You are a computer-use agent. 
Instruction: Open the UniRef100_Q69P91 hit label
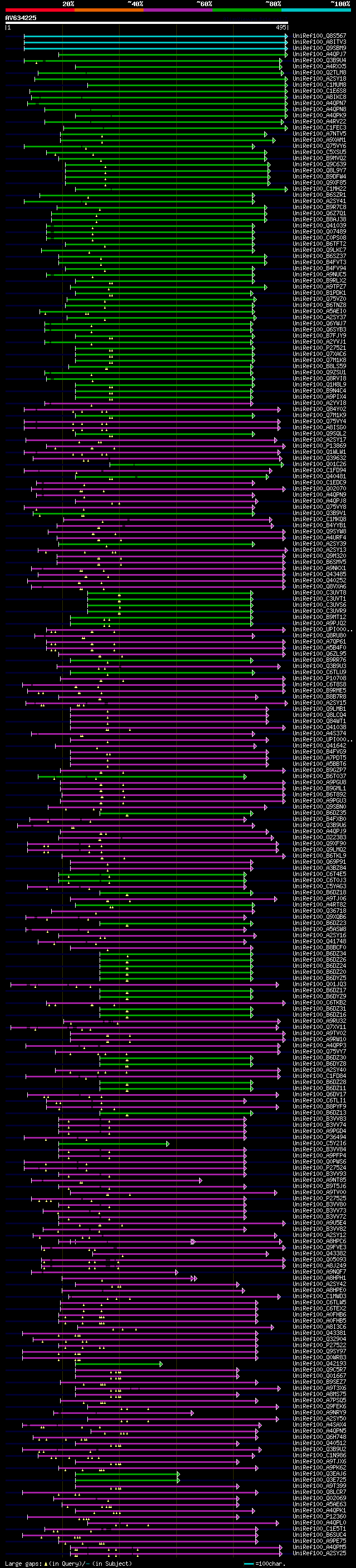click(319, 861)
